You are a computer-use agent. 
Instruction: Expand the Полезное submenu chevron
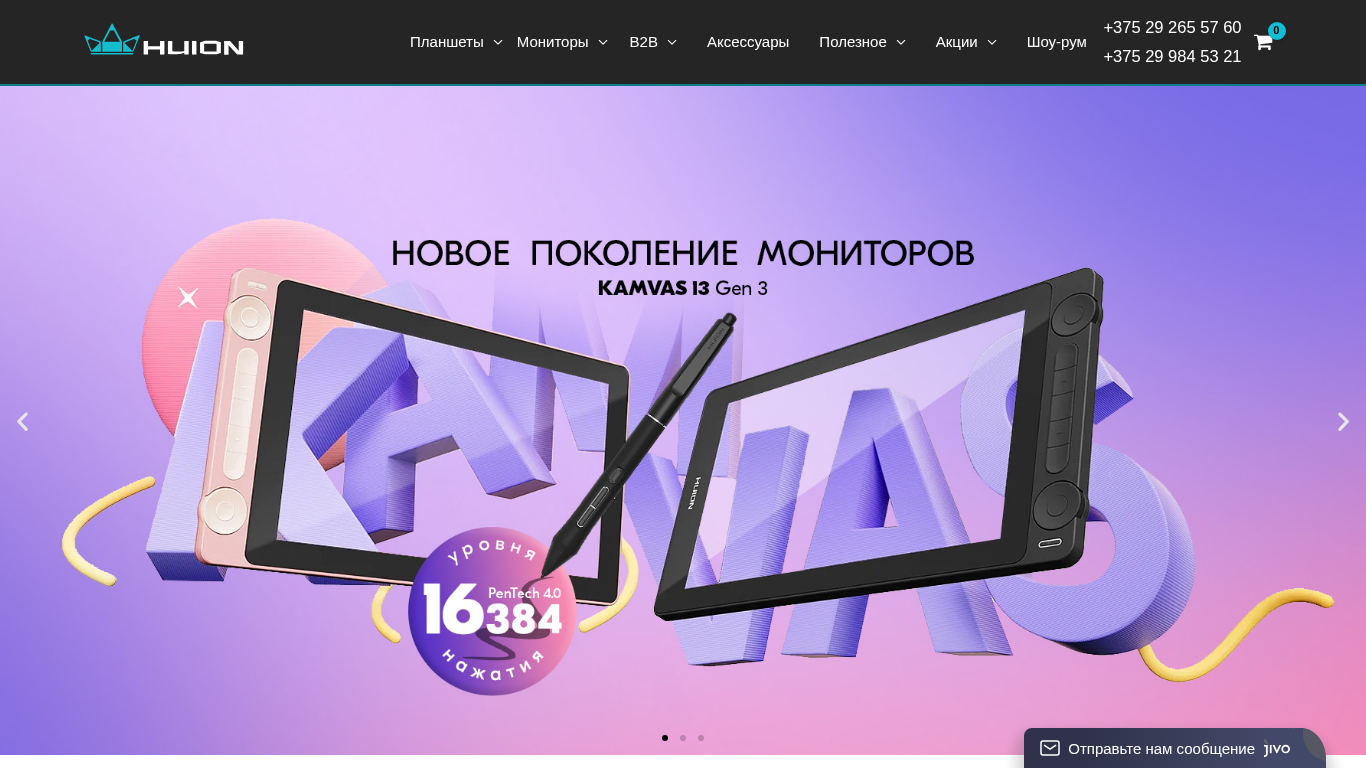[901, 42]
